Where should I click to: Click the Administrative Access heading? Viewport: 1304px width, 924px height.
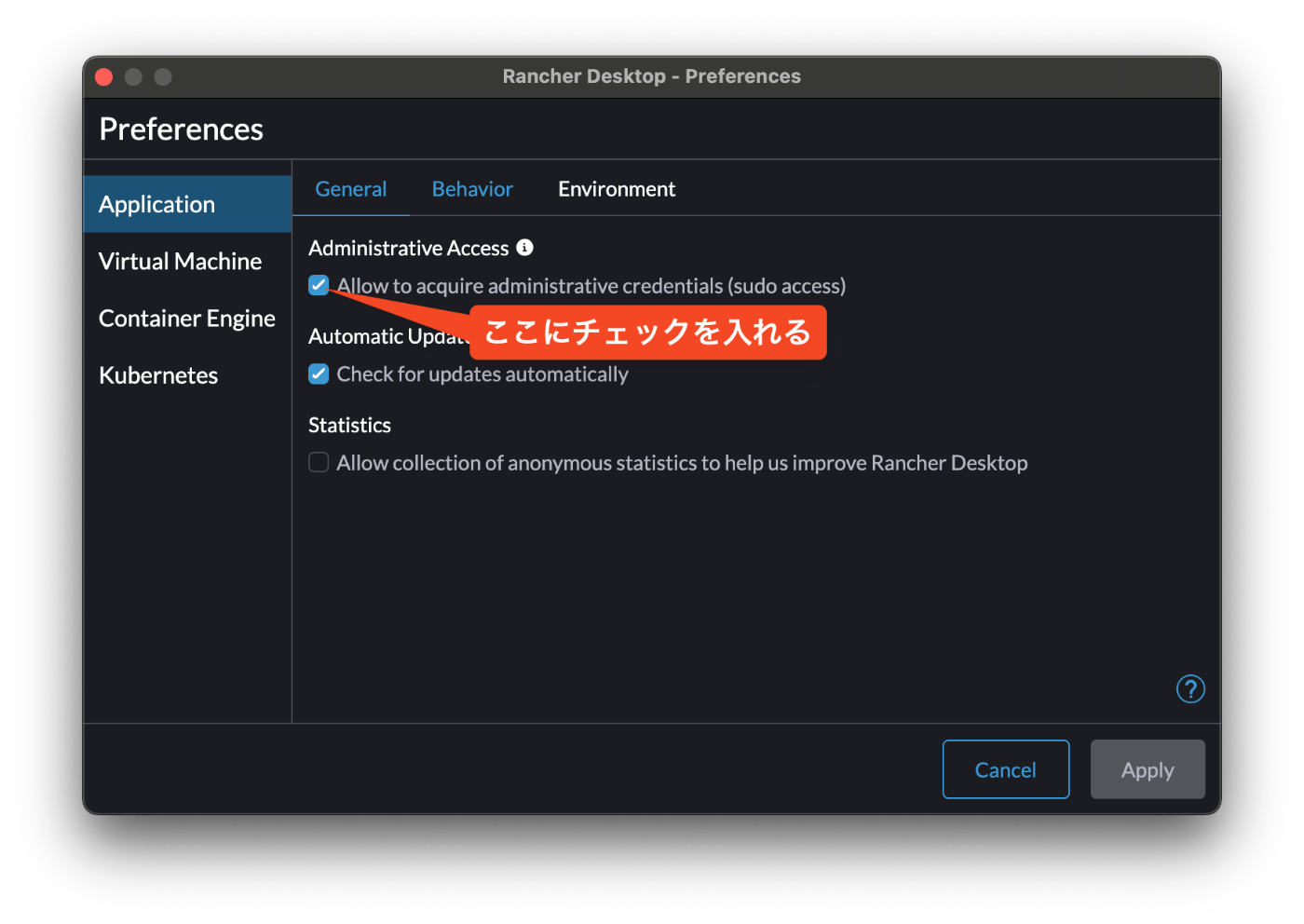click(x=409, y=248)
